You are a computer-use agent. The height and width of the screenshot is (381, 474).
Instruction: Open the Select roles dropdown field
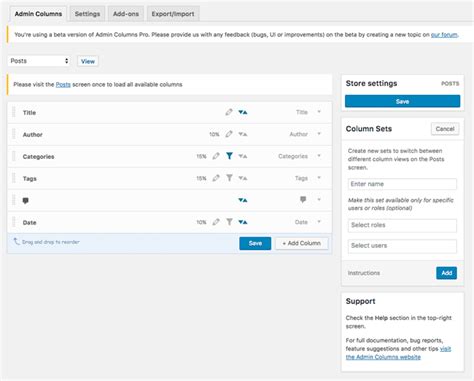click(x=402, y=225)
